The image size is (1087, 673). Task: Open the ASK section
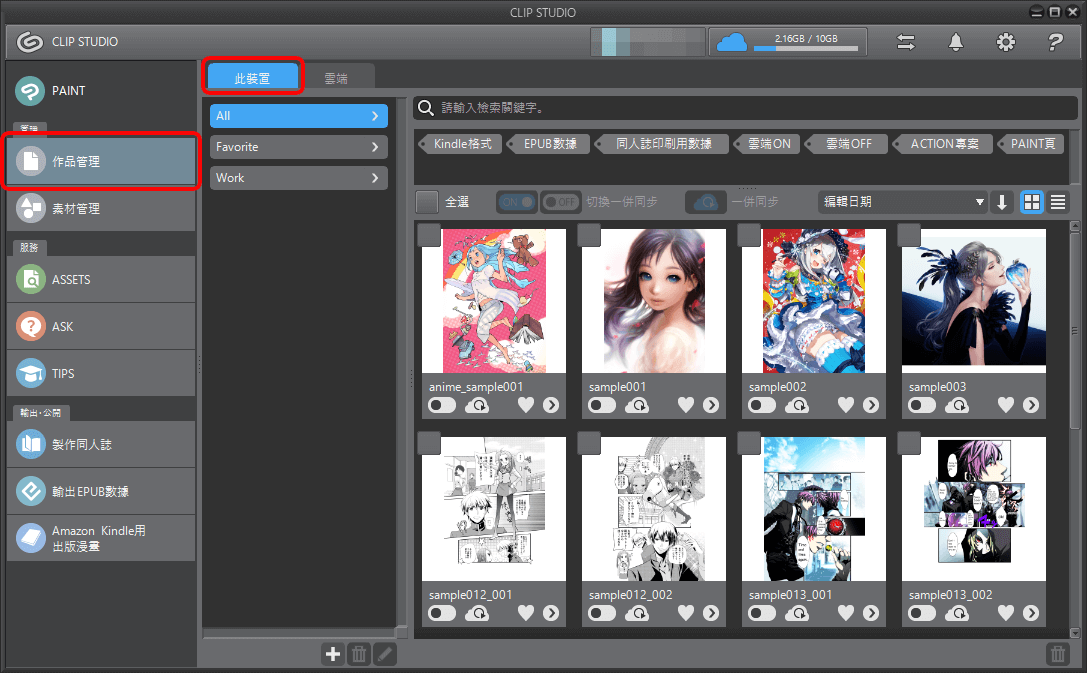100,326
